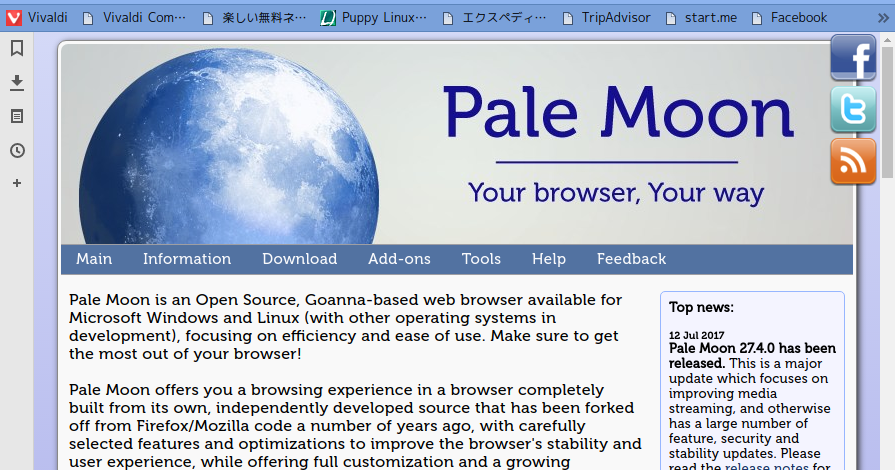Viewport: 895px width, 470px height.
Task: Click 'Pale Moon 27.4.0 has been released.' text
Action: (x=752, y=356)
